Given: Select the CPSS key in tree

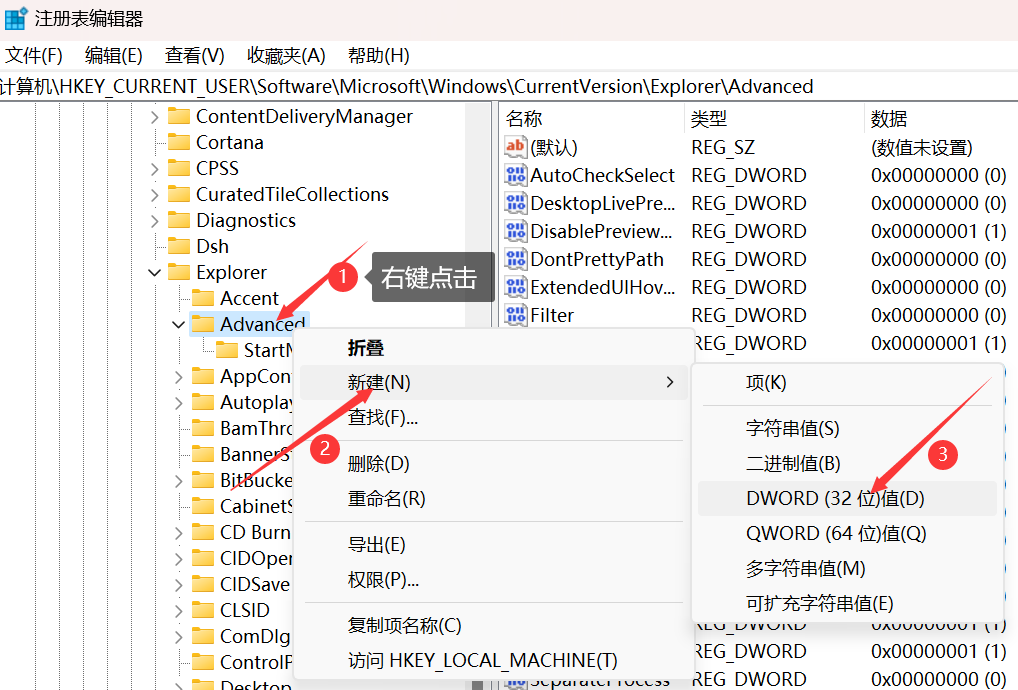Looking at the screenshot, I should [x=217, y=168].
